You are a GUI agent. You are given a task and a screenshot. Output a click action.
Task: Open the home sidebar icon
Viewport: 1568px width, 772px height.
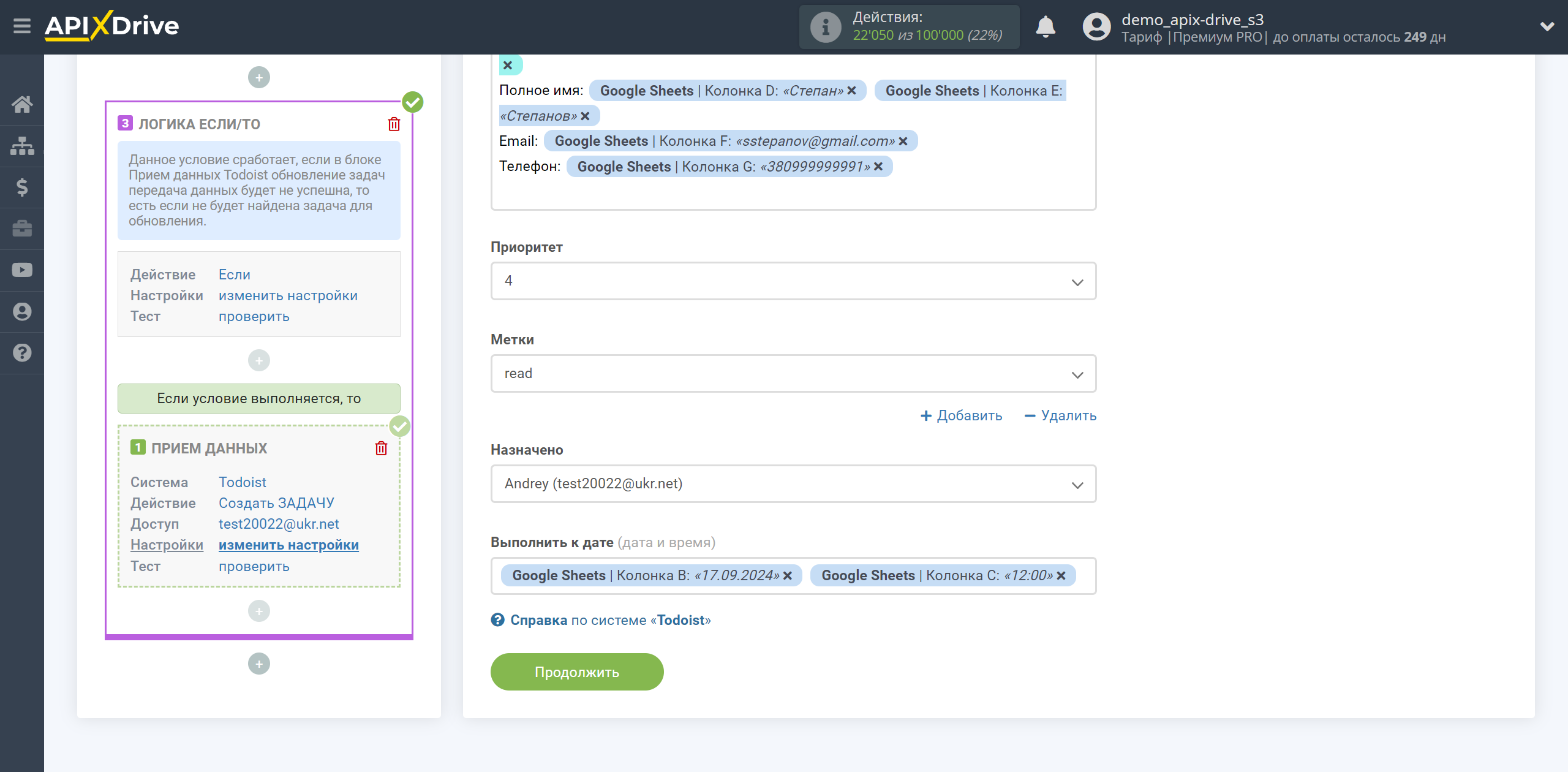pyautogui.click(x=22, y=104)
